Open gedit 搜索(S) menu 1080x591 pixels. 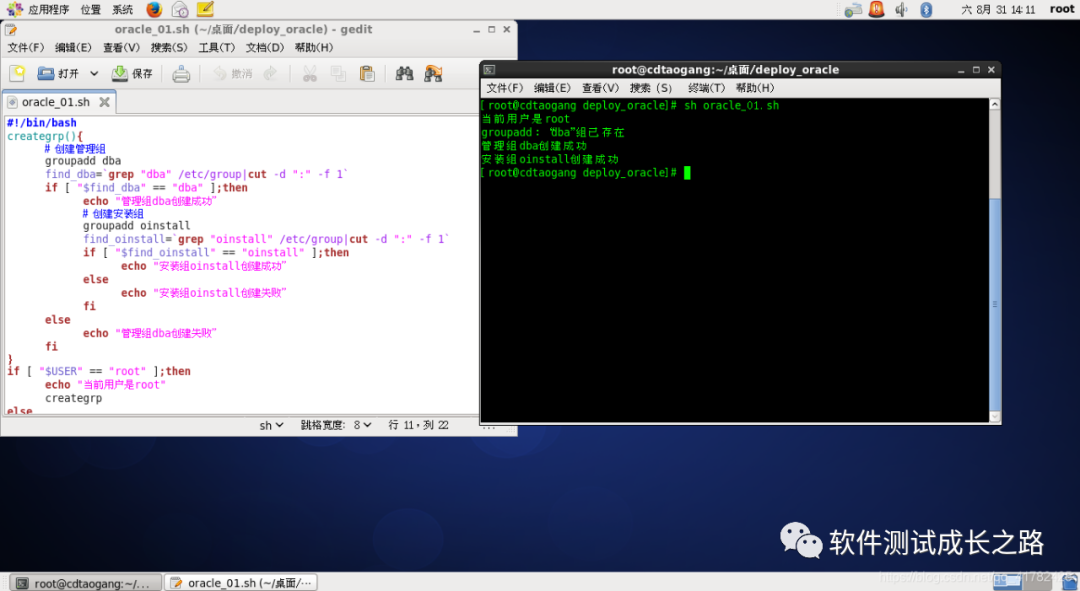click(169, 48)
